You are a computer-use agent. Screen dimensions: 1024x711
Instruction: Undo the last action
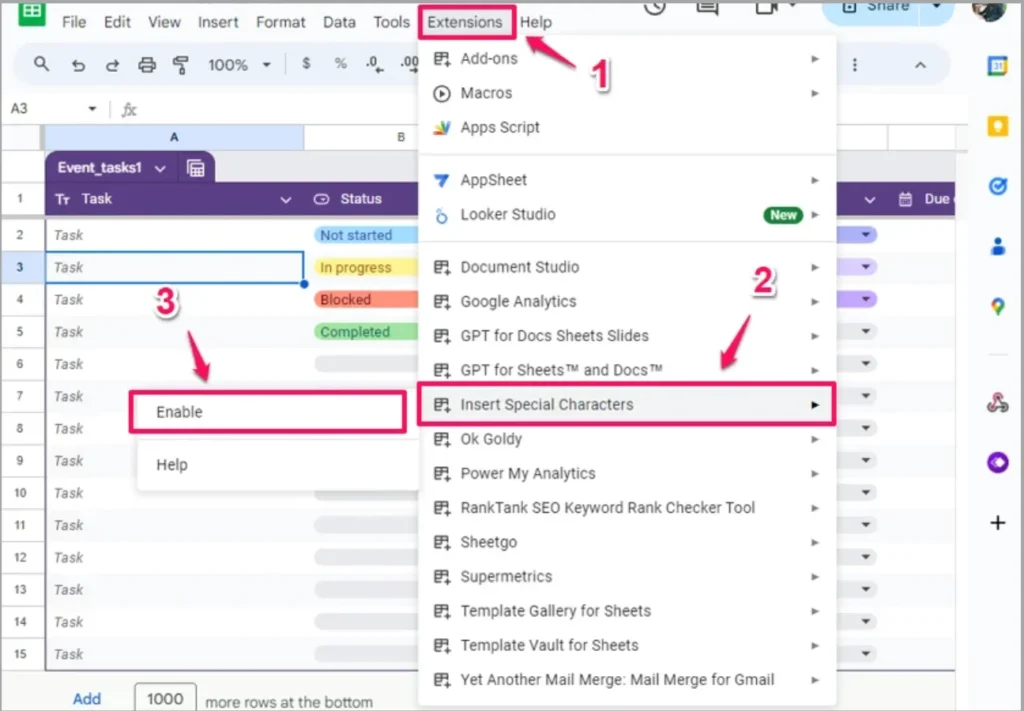point(78,65)
